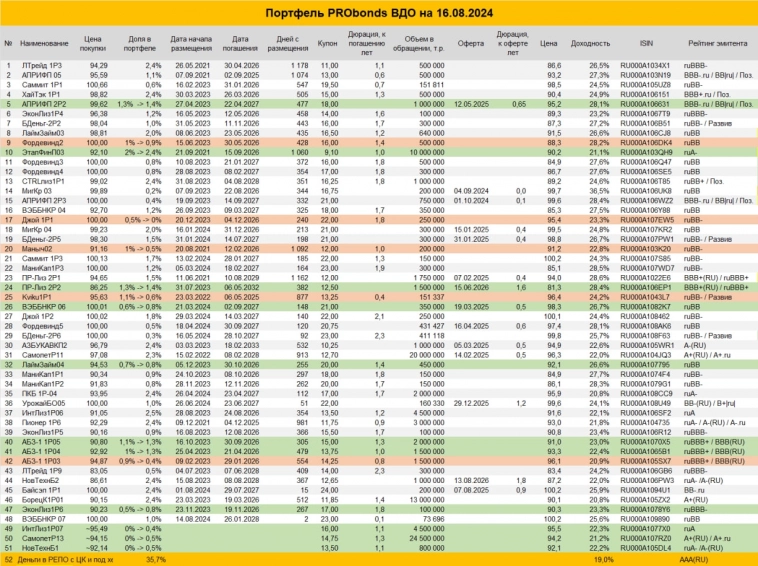Image resolution: width=758 pixels, height=566 pixels.
Task: Click the 'АПРИФП 05' name cell
Action: pos(42,75)
